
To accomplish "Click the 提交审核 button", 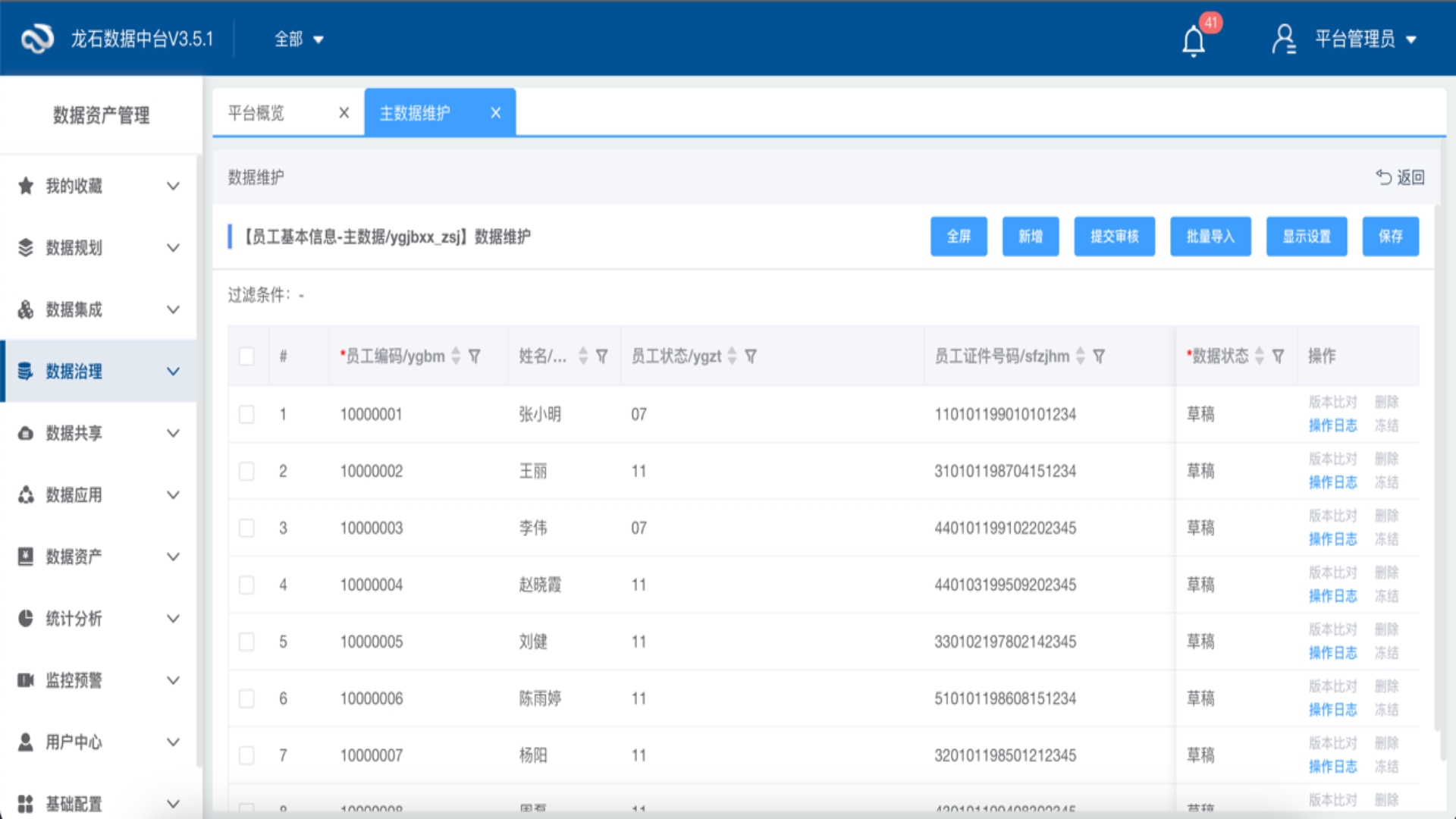I will coord(1114,237).
